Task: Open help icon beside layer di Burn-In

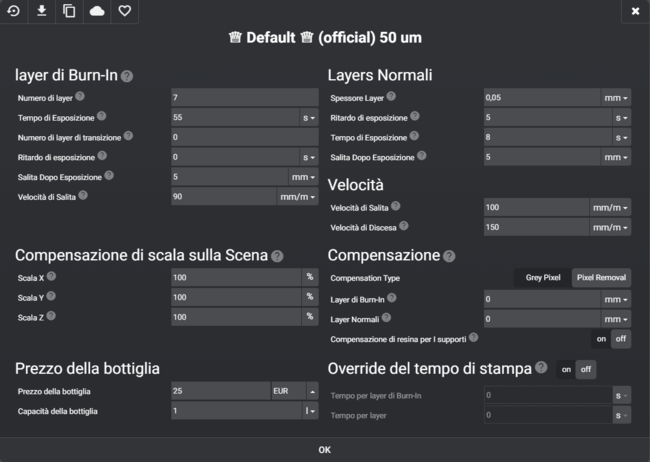Action: [128, 76]
